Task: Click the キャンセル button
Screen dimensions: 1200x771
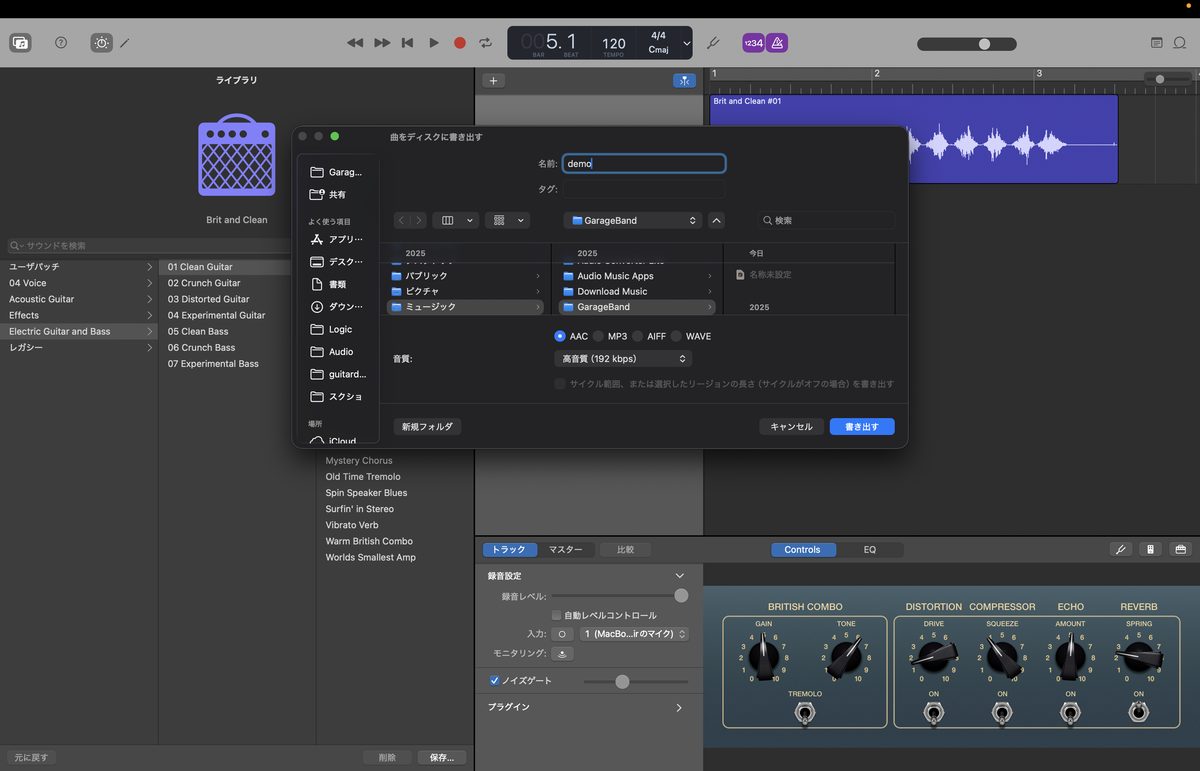Action: (x=791, y=426)
